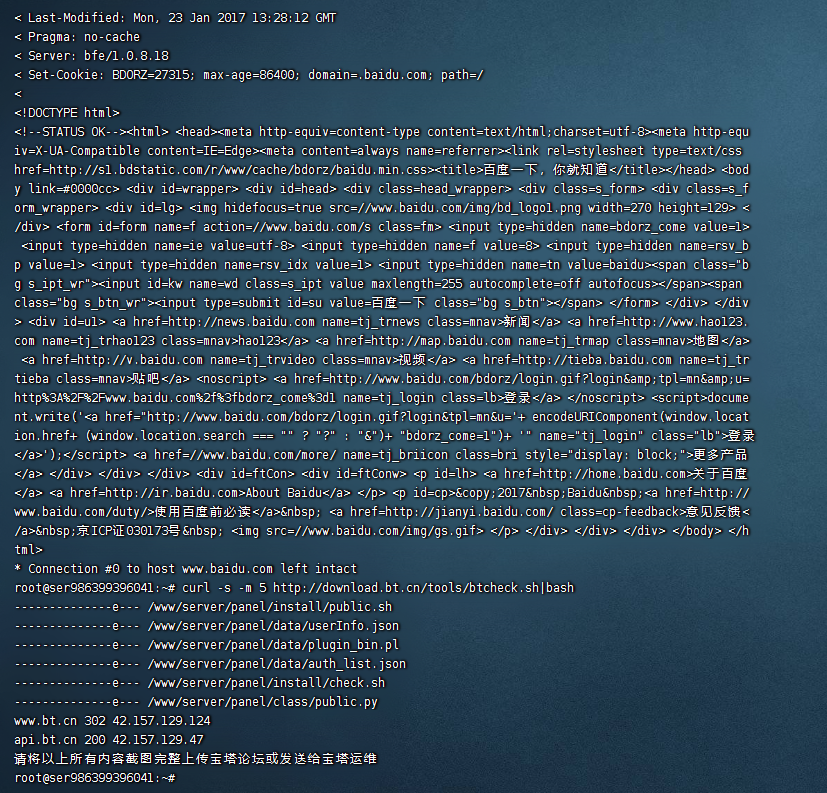Screen dimensions: 827x793
Task: Click the '/www/server/panel/data/plugin_bin.pl' path
Action: 273,644
